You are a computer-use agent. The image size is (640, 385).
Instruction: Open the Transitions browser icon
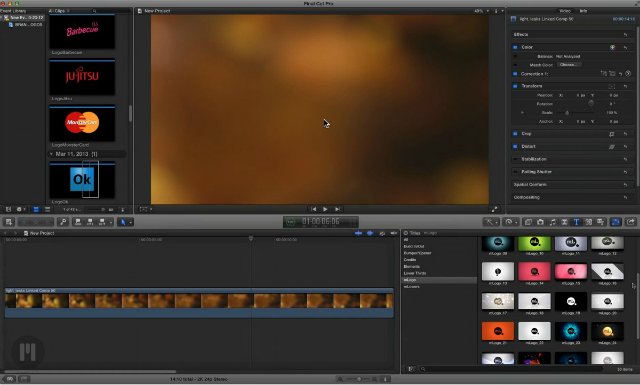tap(564, 222)
